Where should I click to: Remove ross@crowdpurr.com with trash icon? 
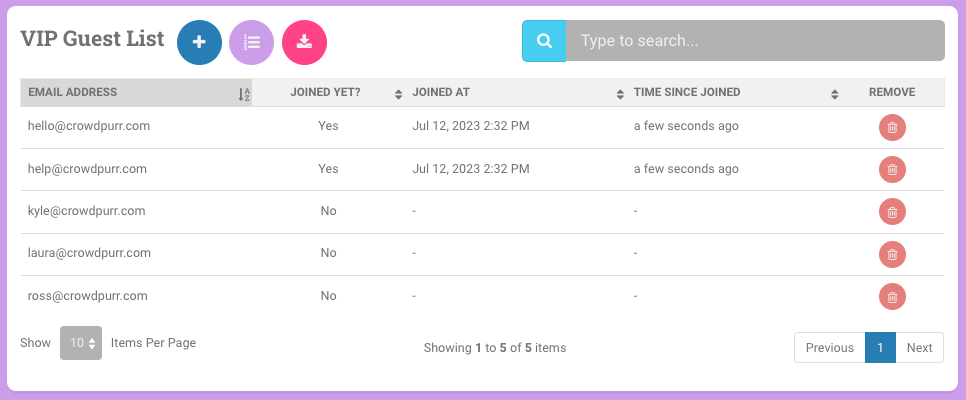pyautogui.click(x=892, y=297)
